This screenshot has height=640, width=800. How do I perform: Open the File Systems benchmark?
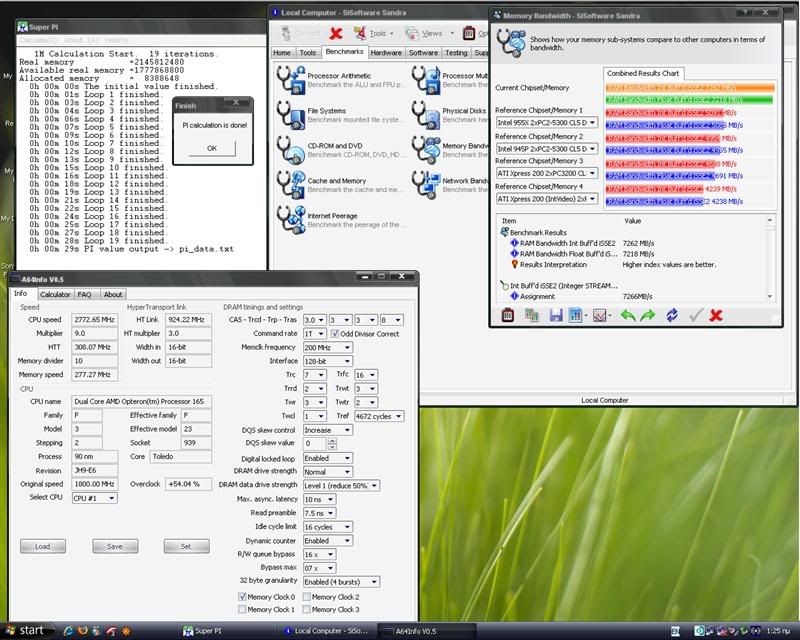(289, 113)
